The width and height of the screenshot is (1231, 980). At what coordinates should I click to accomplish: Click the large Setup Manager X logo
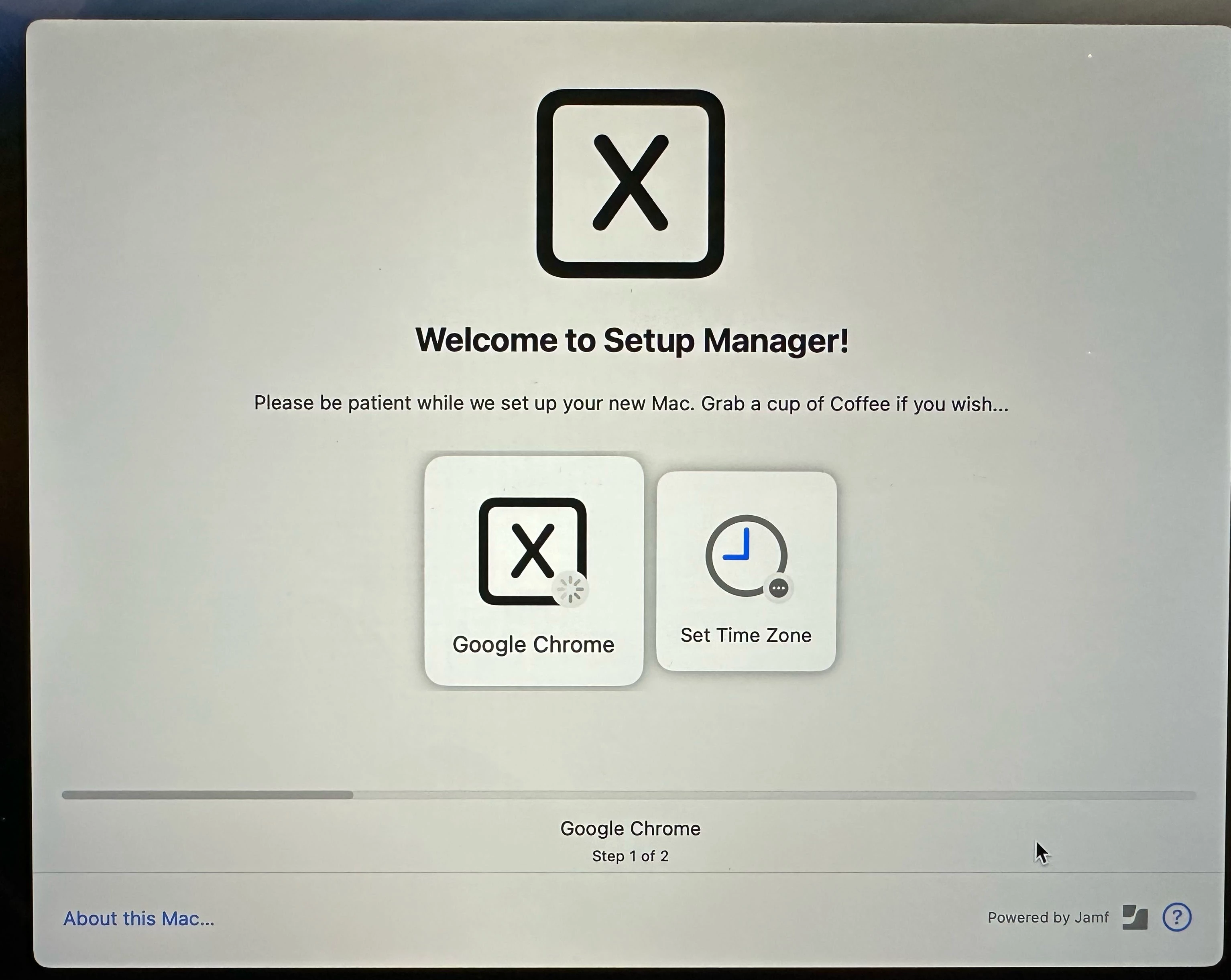pyautogui.click(x=630, y=183)
